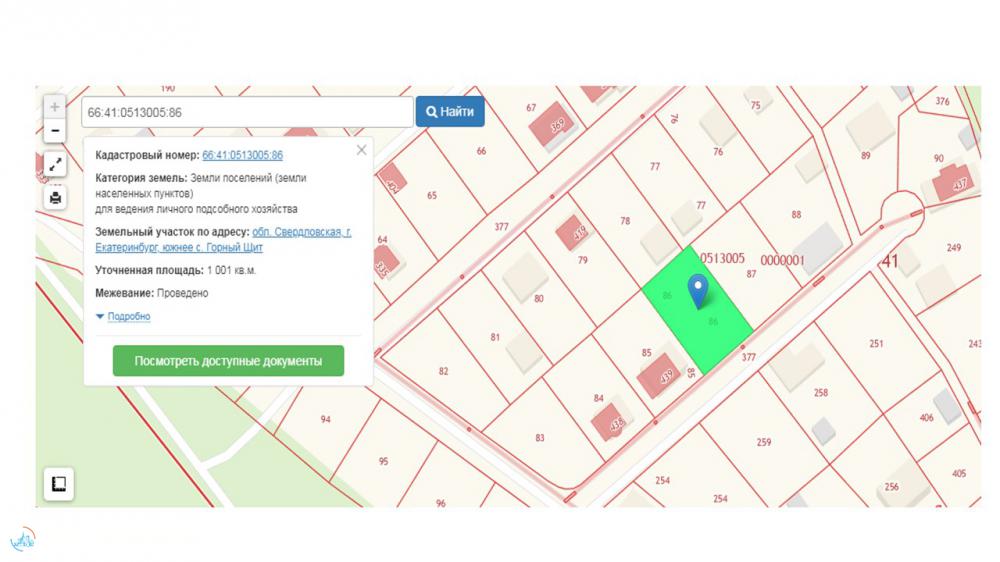
Task: Expand the Подробно details section
Action: point(123,317)
